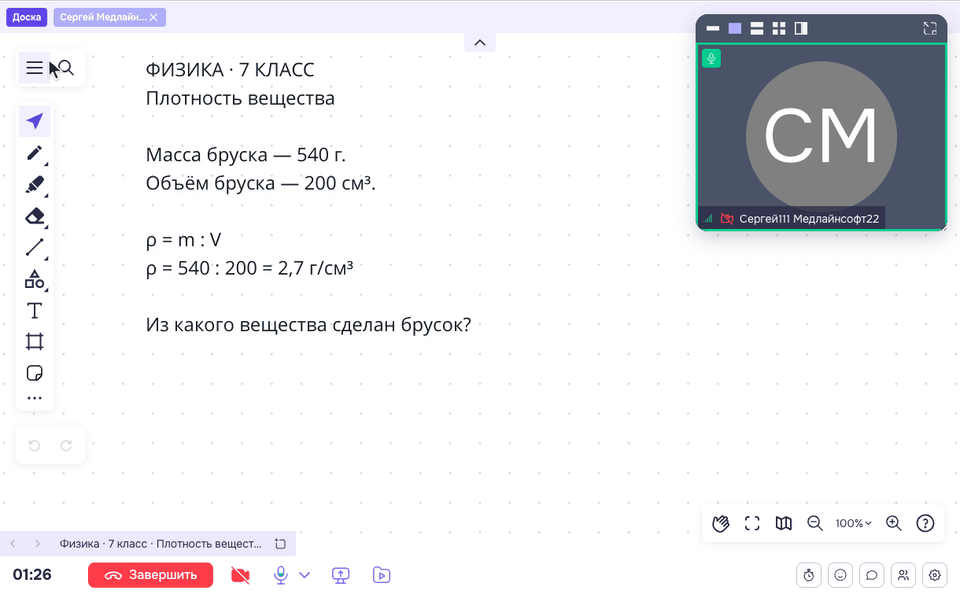Select question 'Из какого вещества сделан брусок?'
Image resolution: width=960 pixels, height=594 pixels.
pyautogui.click(x=309, y=325)
